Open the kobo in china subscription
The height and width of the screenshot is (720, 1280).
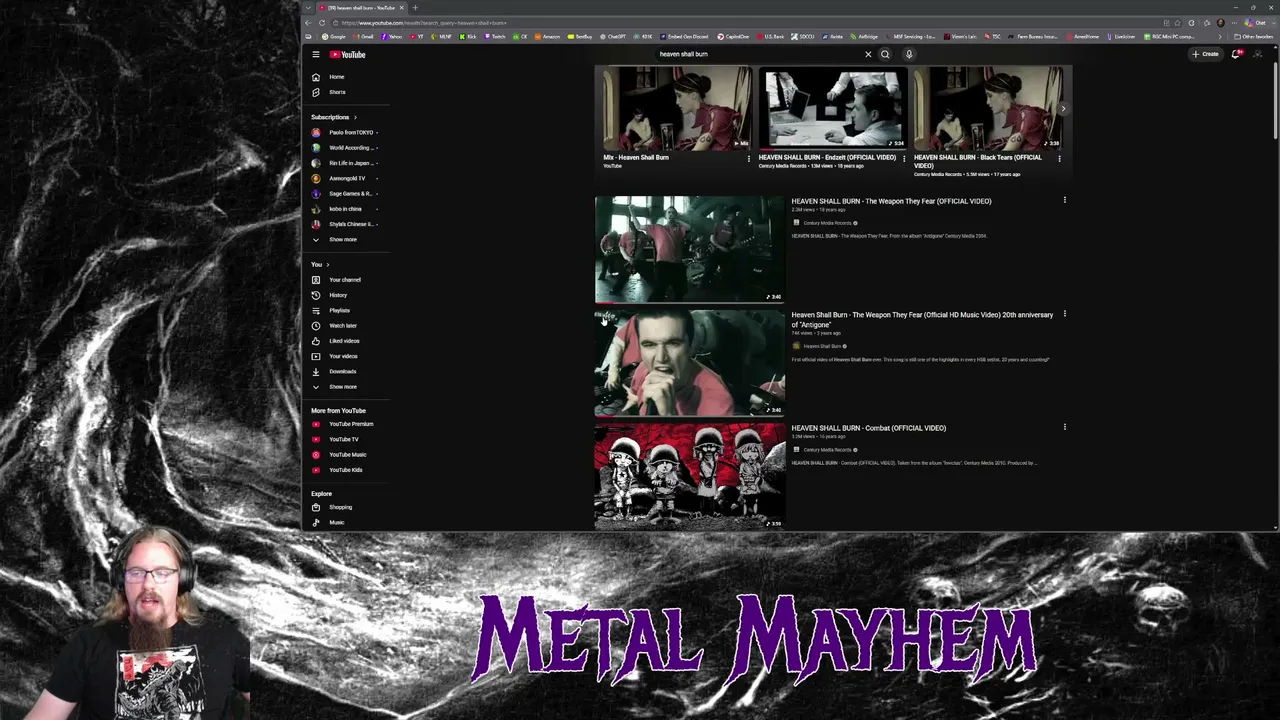(x=346, y=209)
